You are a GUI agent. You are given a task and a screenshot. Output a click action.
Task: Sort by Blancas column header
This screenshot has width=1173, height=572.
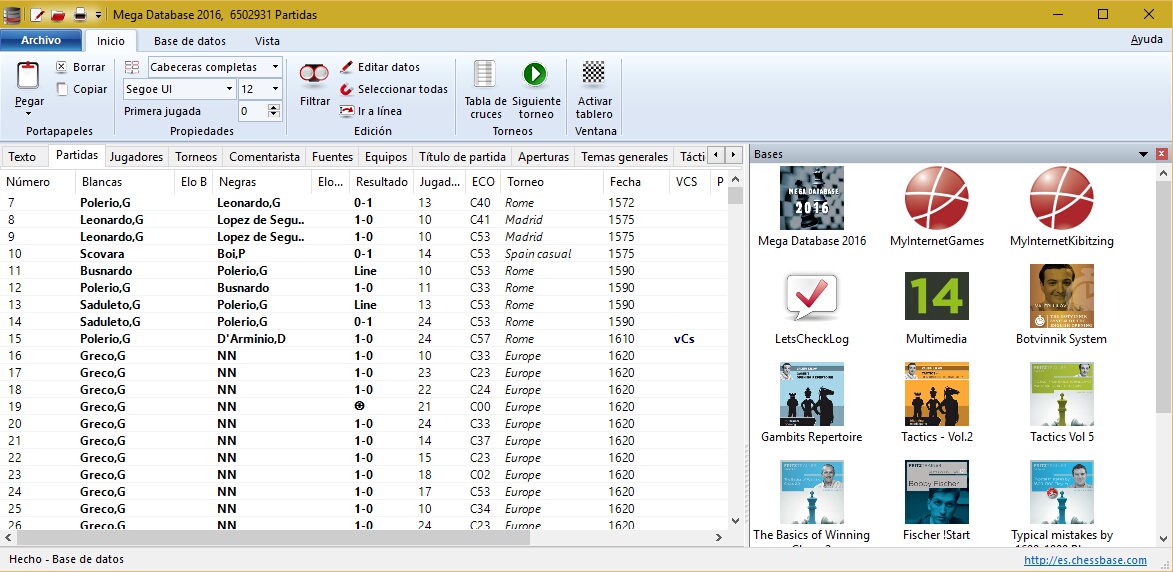click(x=126, y=182)
